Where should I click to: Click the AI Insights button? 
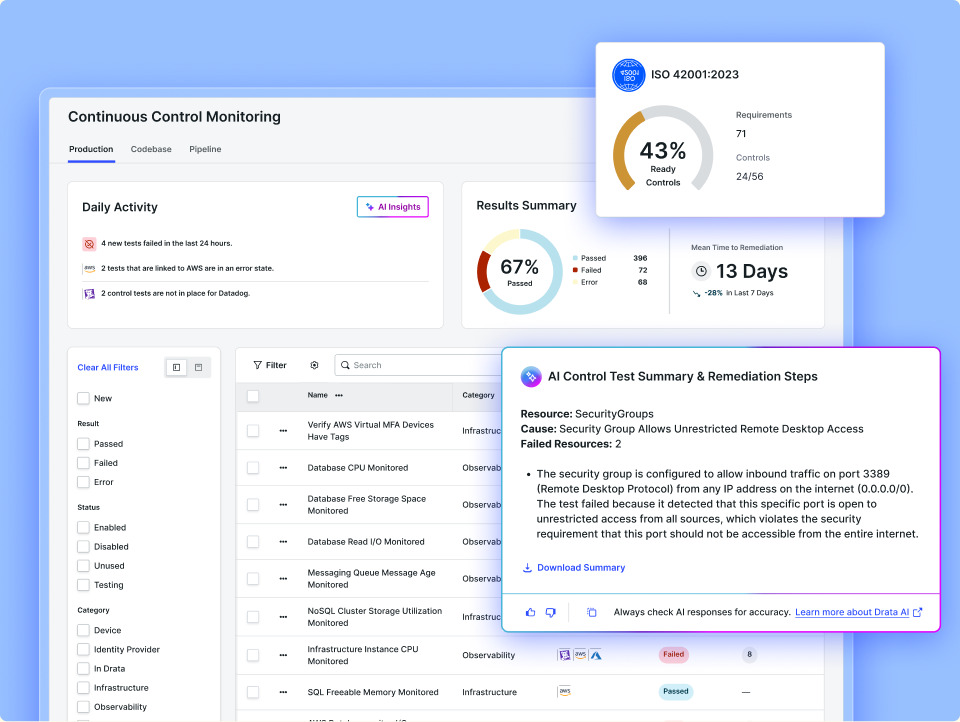[392, 207]
